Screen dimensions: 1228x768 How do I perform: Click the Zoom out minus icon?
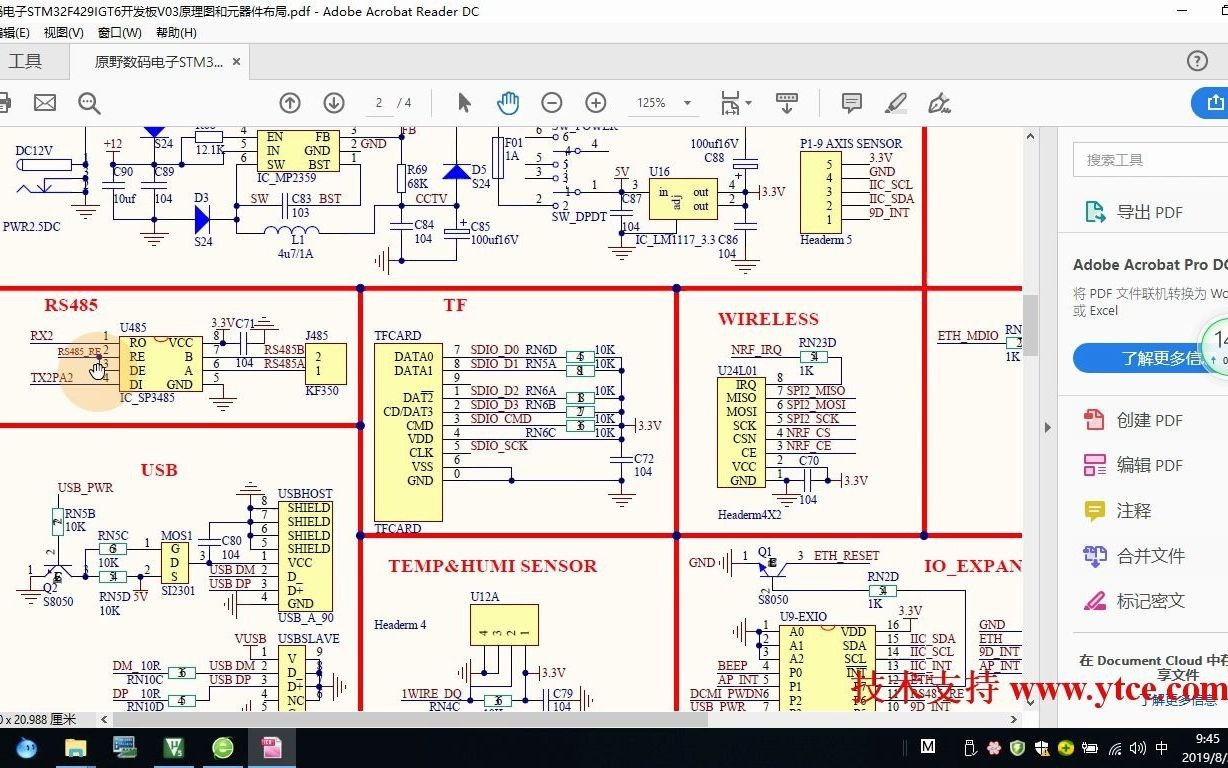click(551, 102)
